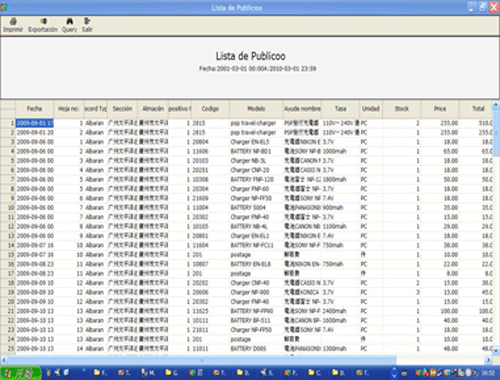Click the system tray clock
This screenshot has width=500, height=380.
pos(488,373)
